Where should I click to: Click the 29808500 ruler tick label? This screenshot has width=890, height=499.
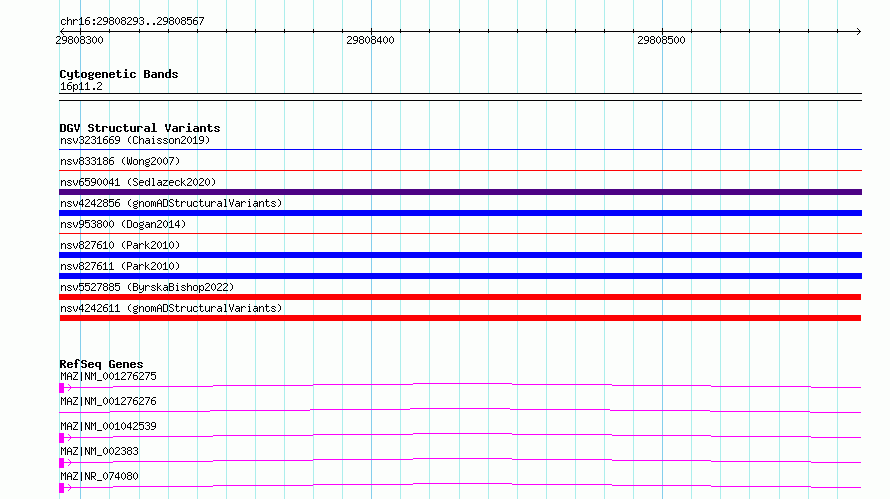[661, 40]
